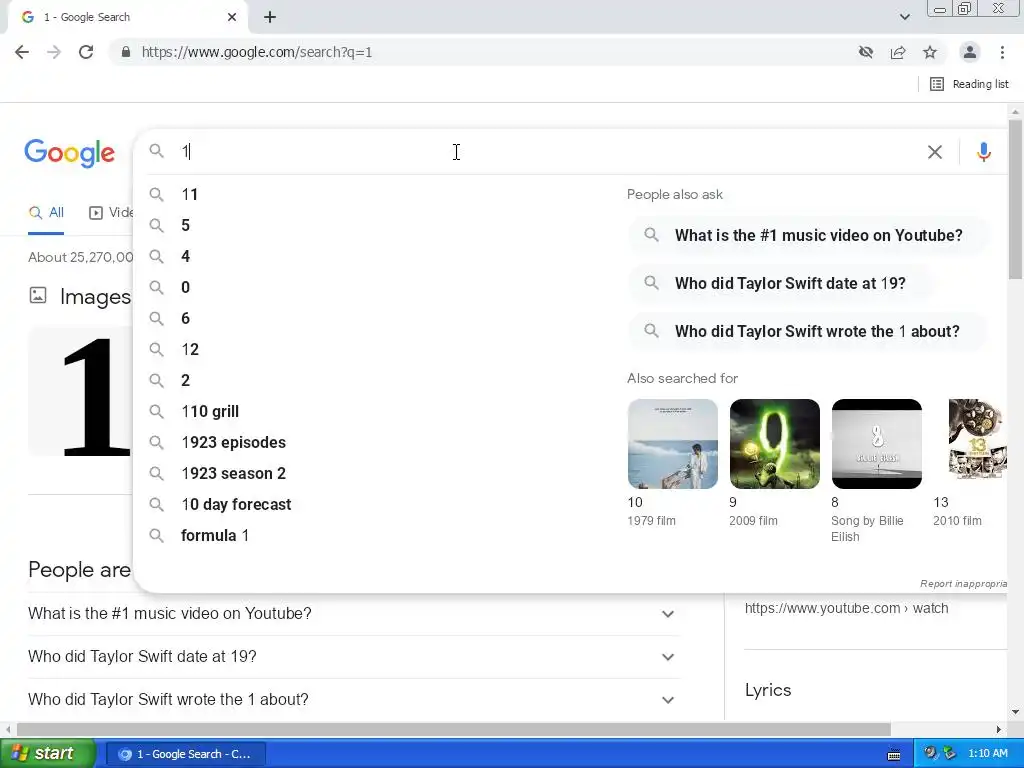Expand 'Who did Taylor Swift wrote the 1 about?'

[x=354, y=699]
